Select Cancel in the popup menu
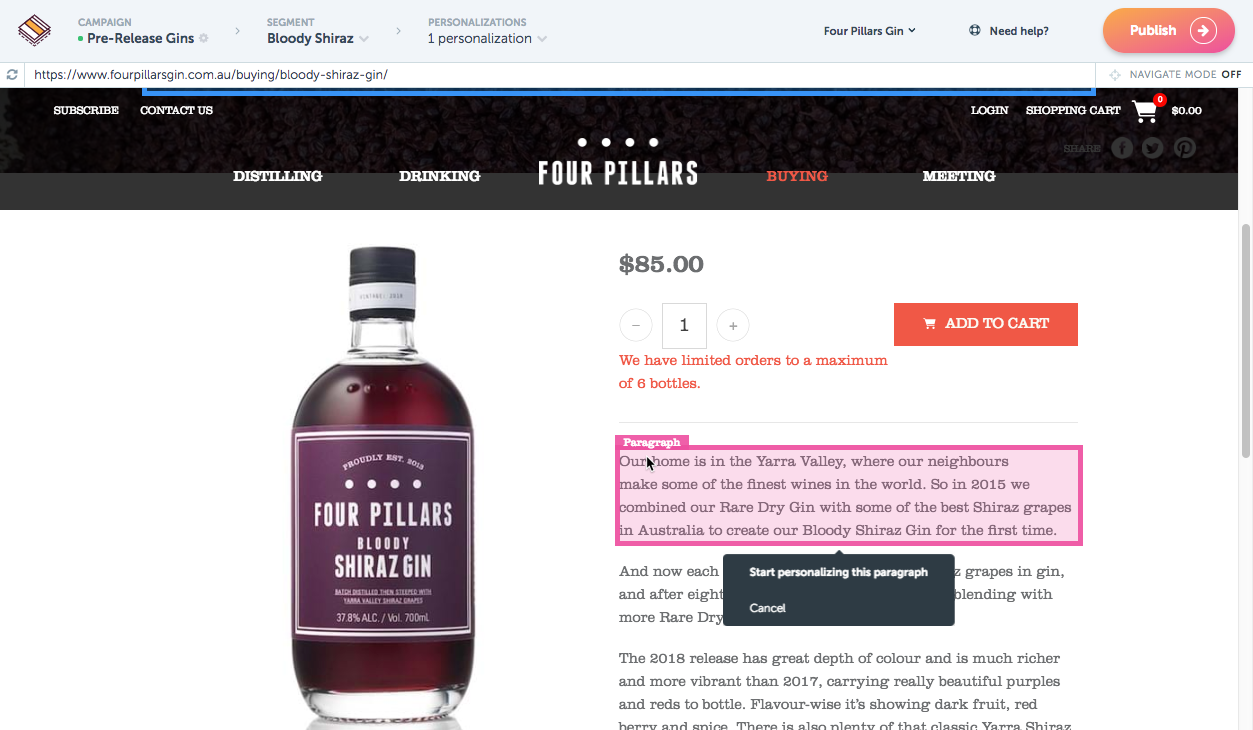 pyautogui.click(x=767, y=608)
